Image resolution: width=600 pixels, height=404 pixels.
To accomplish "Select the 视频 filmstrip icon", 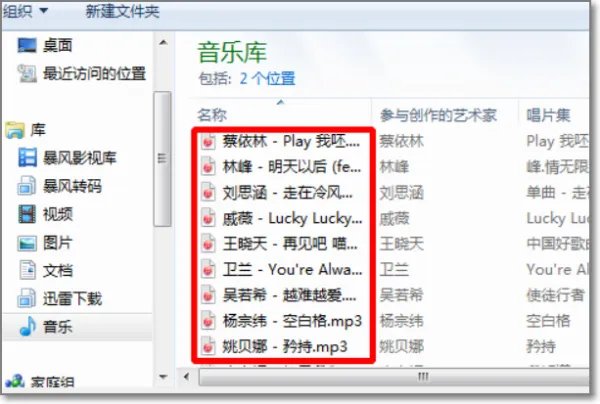I will click(27, 214).
